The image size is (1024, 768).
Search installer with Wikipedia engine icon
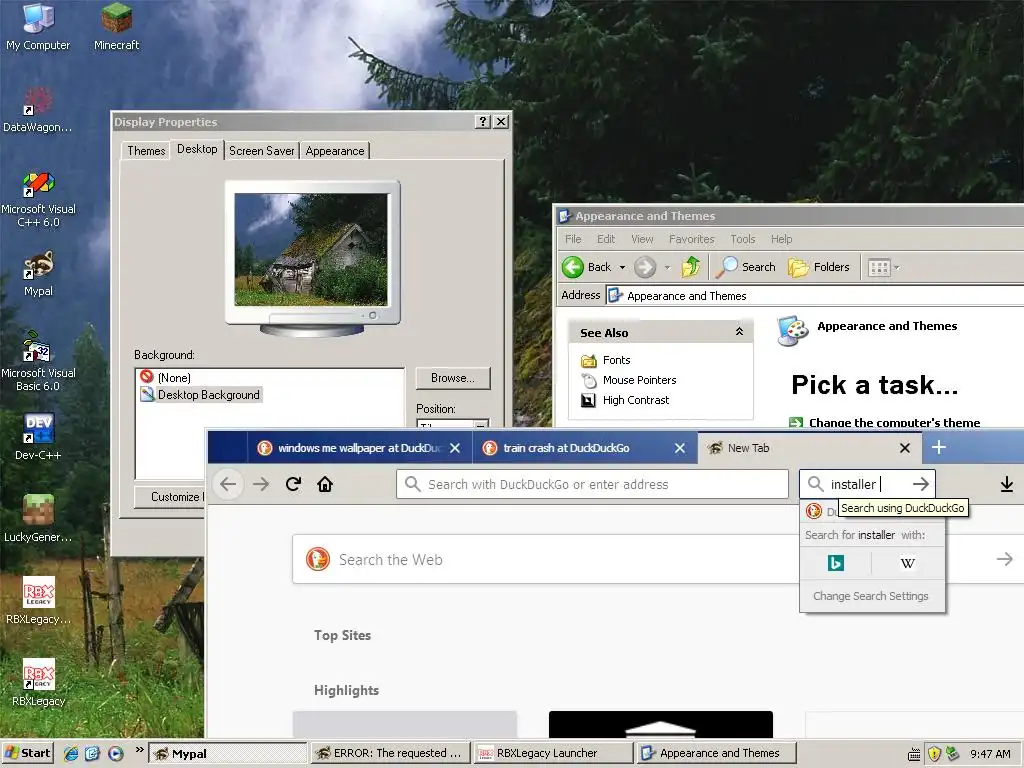click(x=908, y=563)
